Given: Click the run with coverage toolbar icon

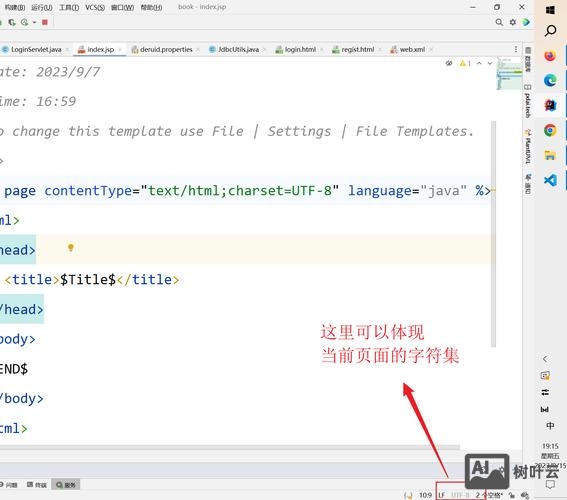Looking at the screenshot, I should tap(12, 22).
